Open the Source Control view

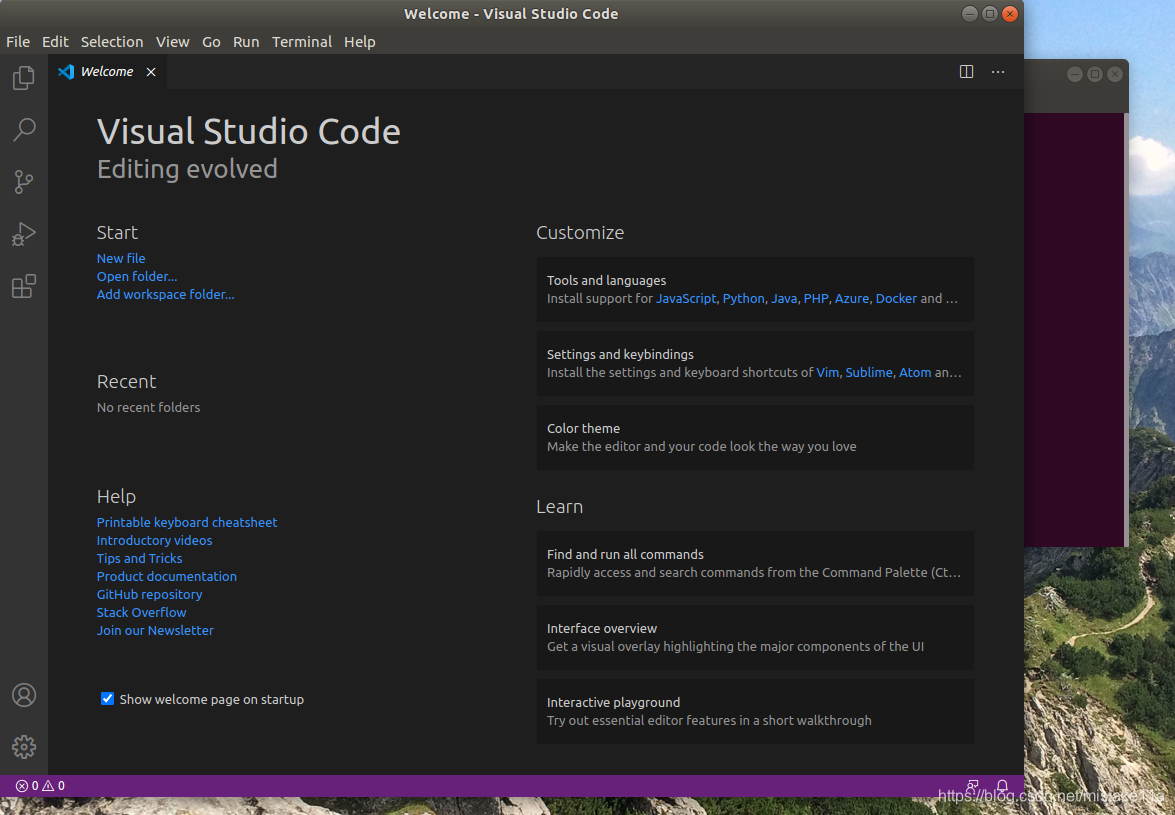click(x=23, y=182)
